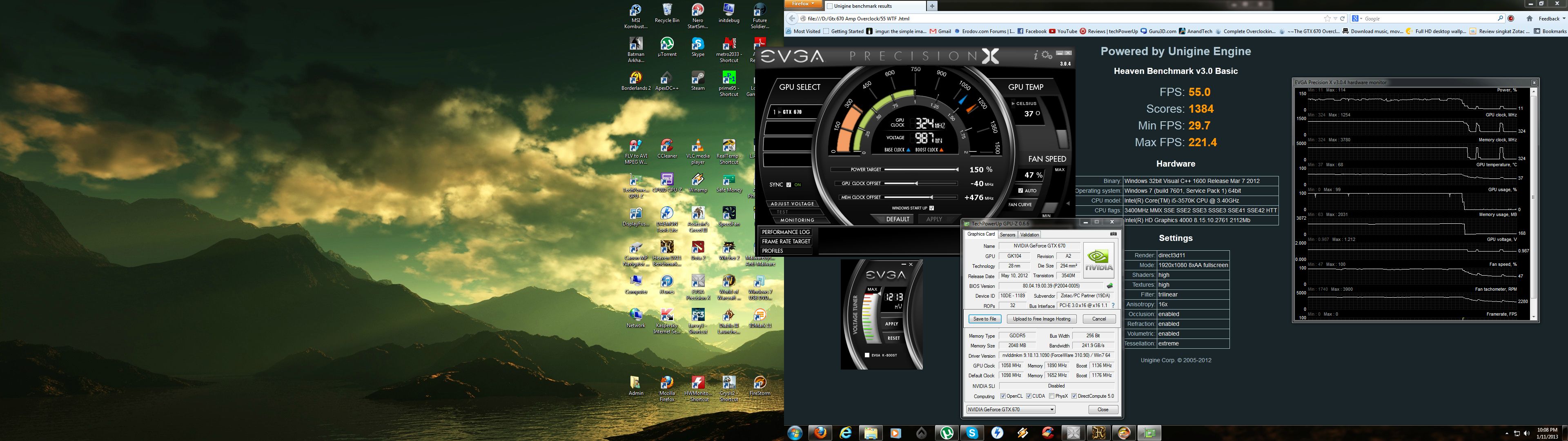This screenshot has width=1568, height=441.
Task: Click the Google search box
Action: [1428, 19]
